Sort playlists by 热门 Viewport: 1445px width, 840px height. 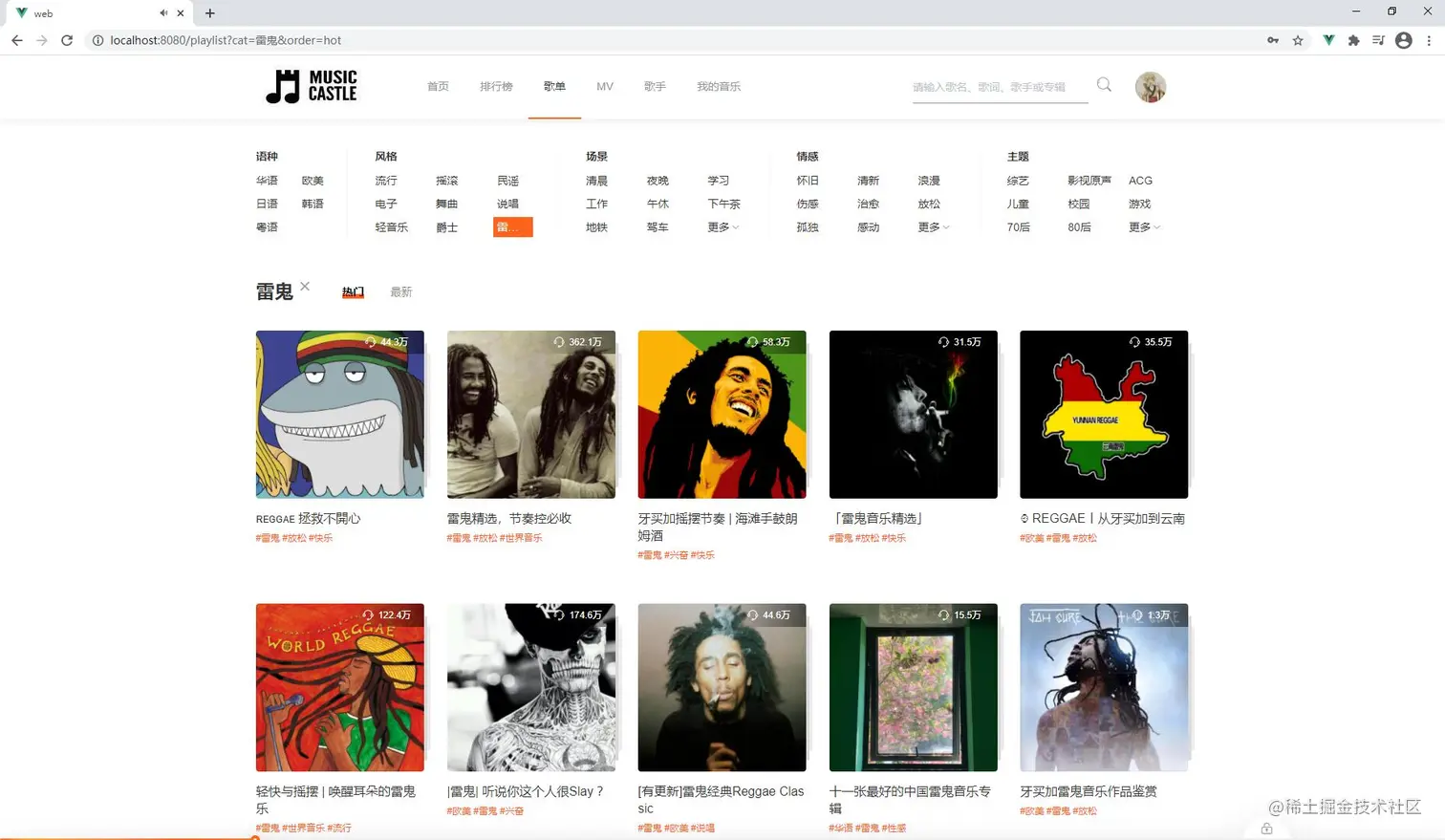[353, 291]
